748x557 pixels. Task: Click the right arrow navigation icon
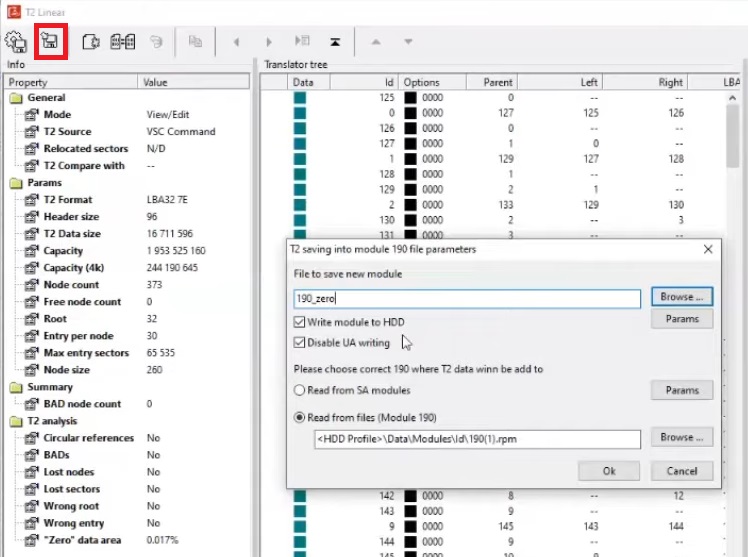point(269,42)
